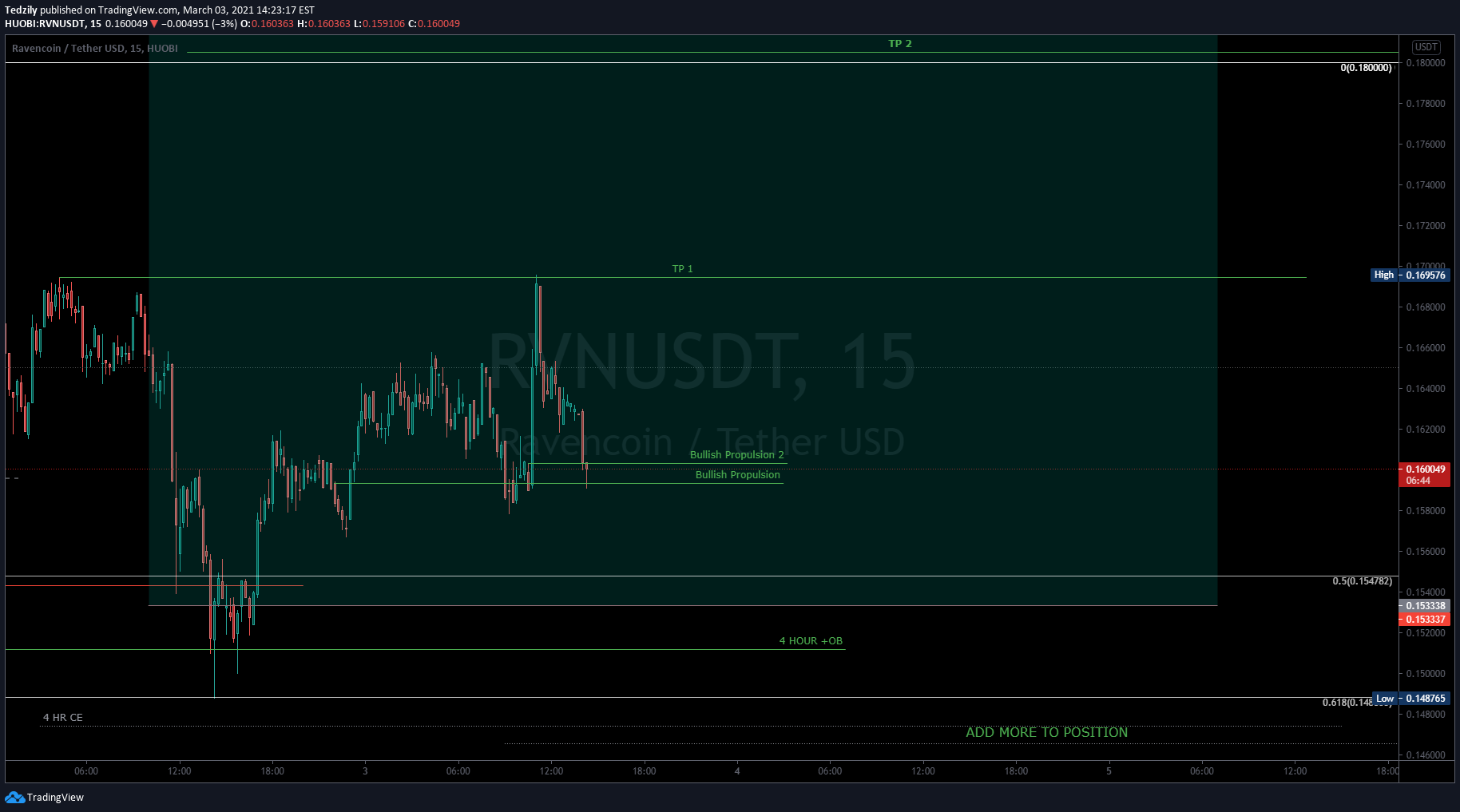Click the red 0.153337 price tag
This screenshot has height=812, width=1460.
pos(1425,620)
